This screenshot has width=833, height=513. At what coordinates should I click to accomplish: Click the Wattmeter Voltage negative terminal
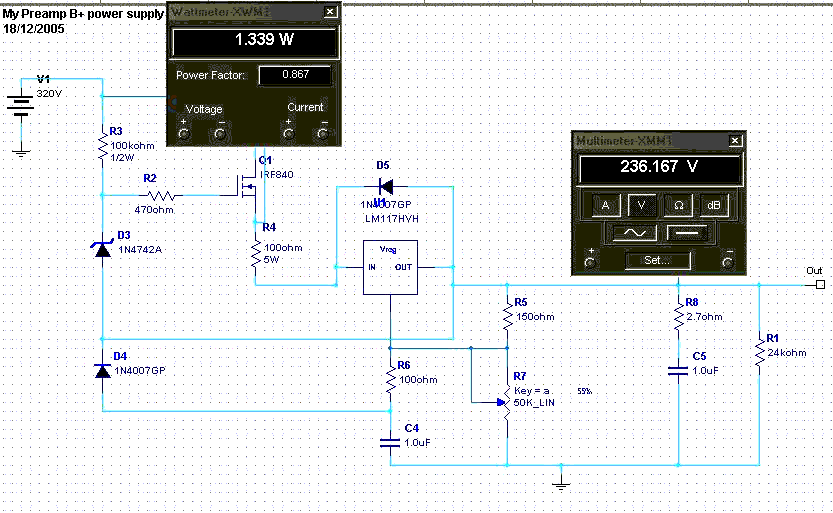pyautogui.click(x=220, y=133)
